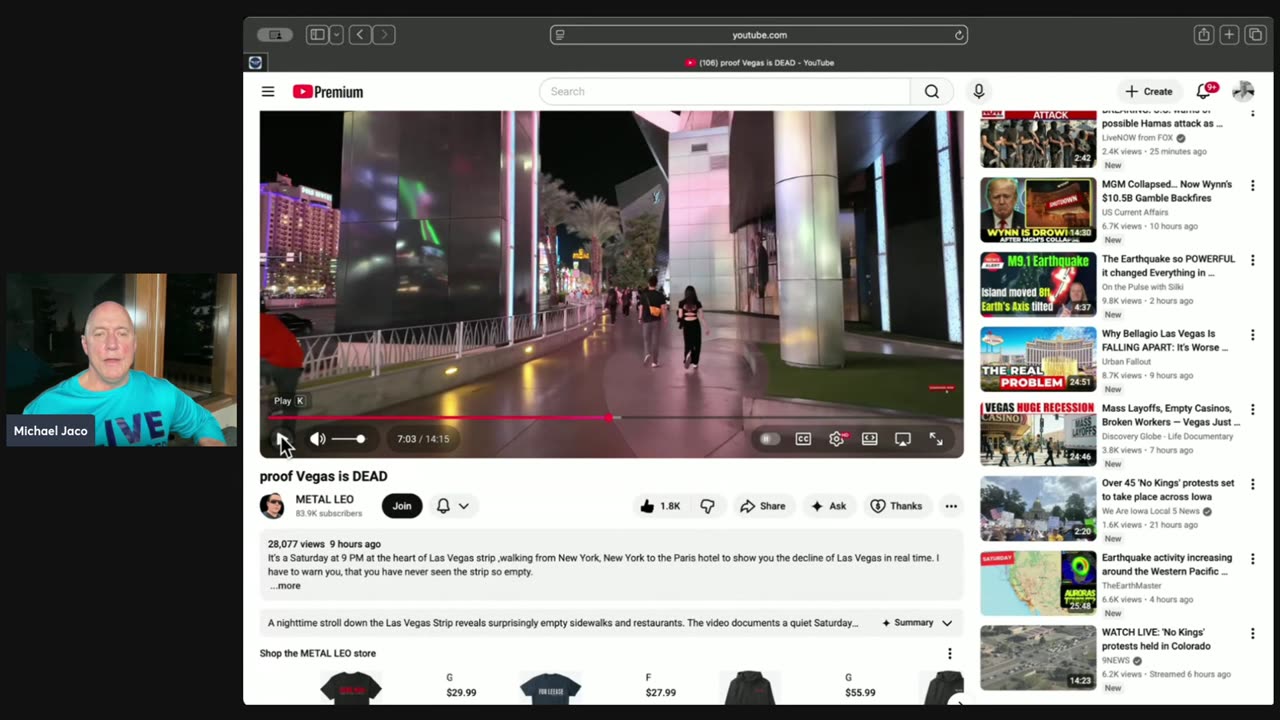Reload the page in Safari
This screenshot has height=720, width=1280.
959,35
